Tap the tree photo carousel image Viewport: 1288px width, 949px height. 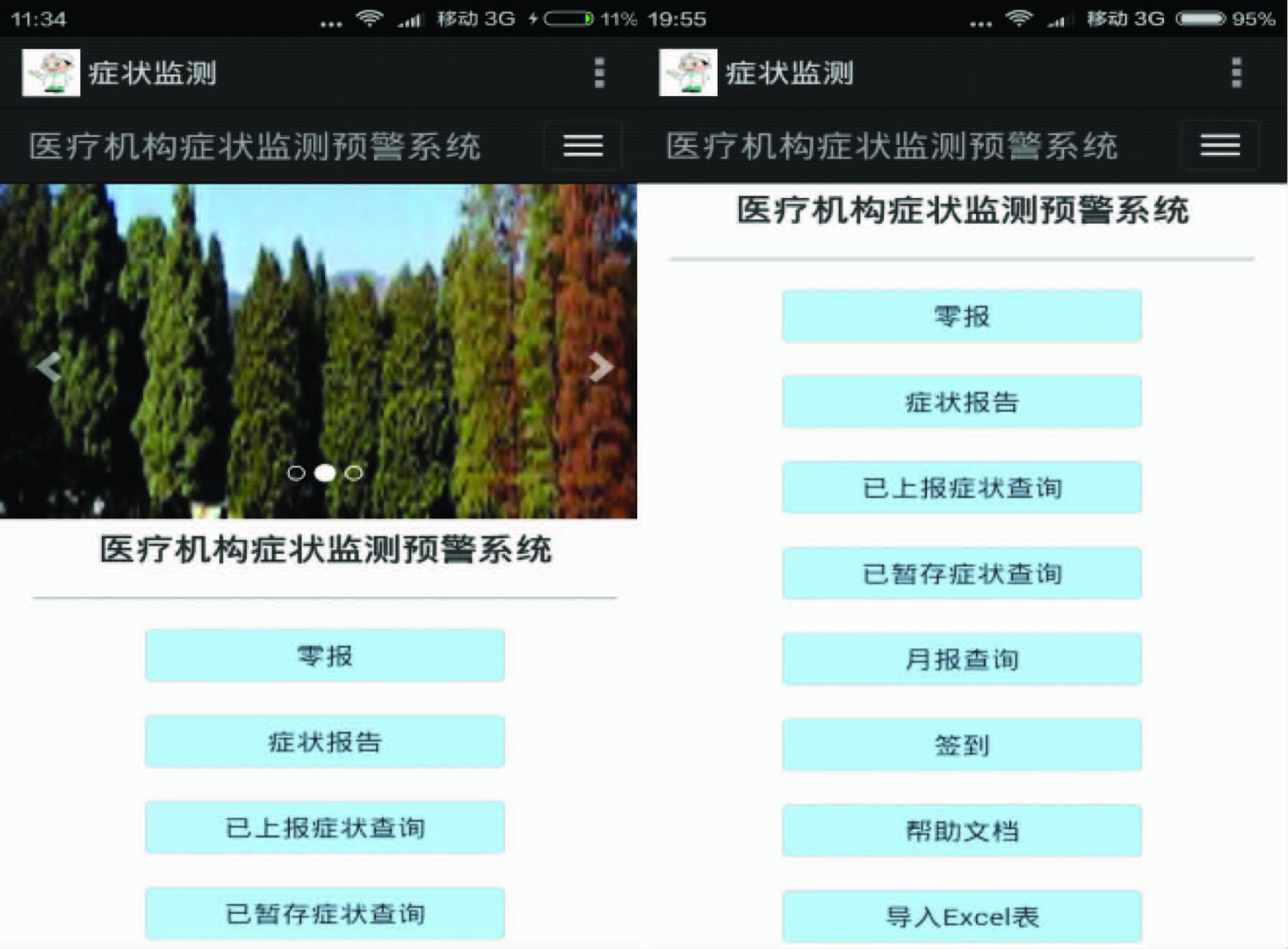[319, 351]
